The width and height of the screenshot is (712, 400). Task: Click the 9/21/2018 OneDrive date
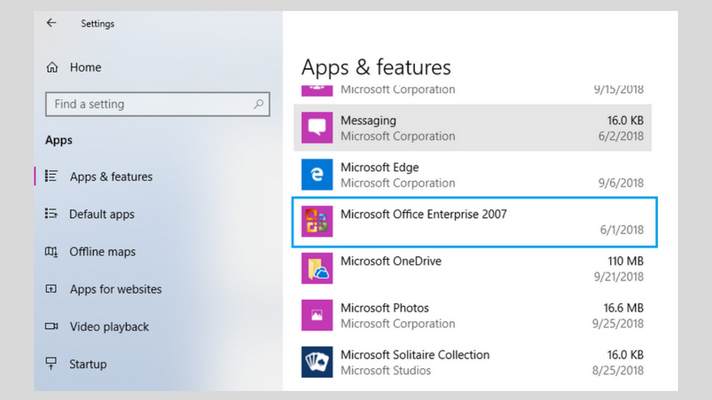(618, 277)
